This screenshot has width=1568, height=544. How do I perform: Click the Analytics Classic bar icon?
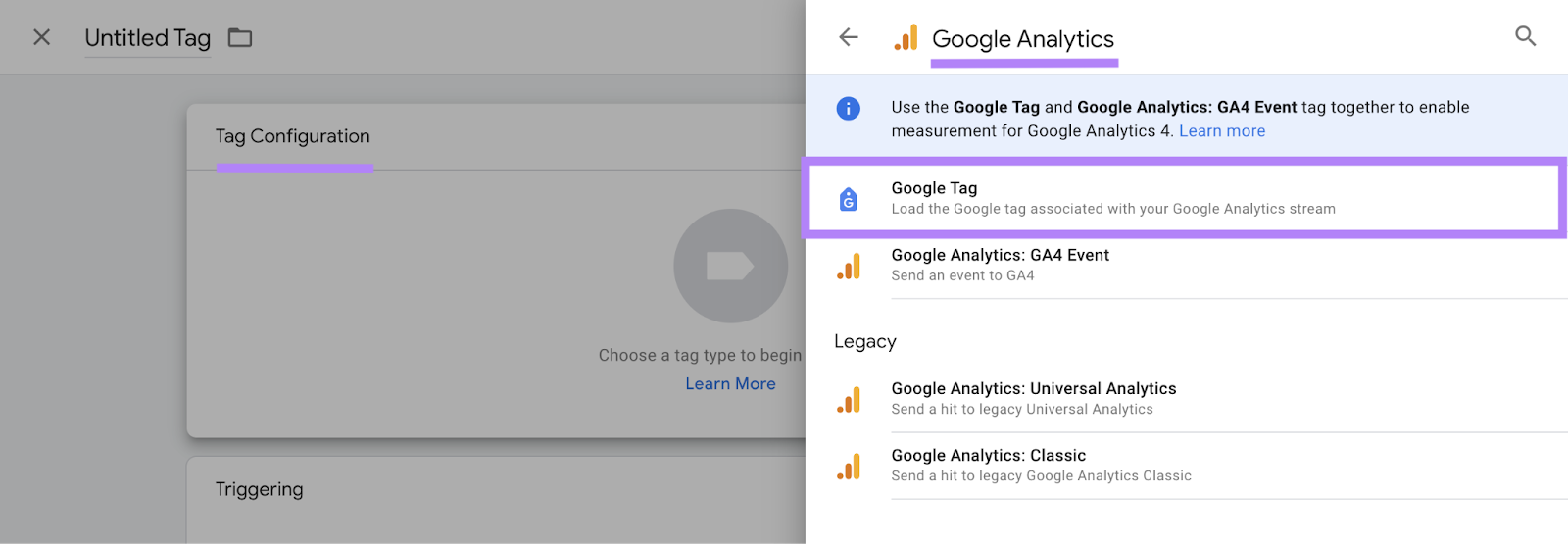pyautogui.click(x=849, y=466)
